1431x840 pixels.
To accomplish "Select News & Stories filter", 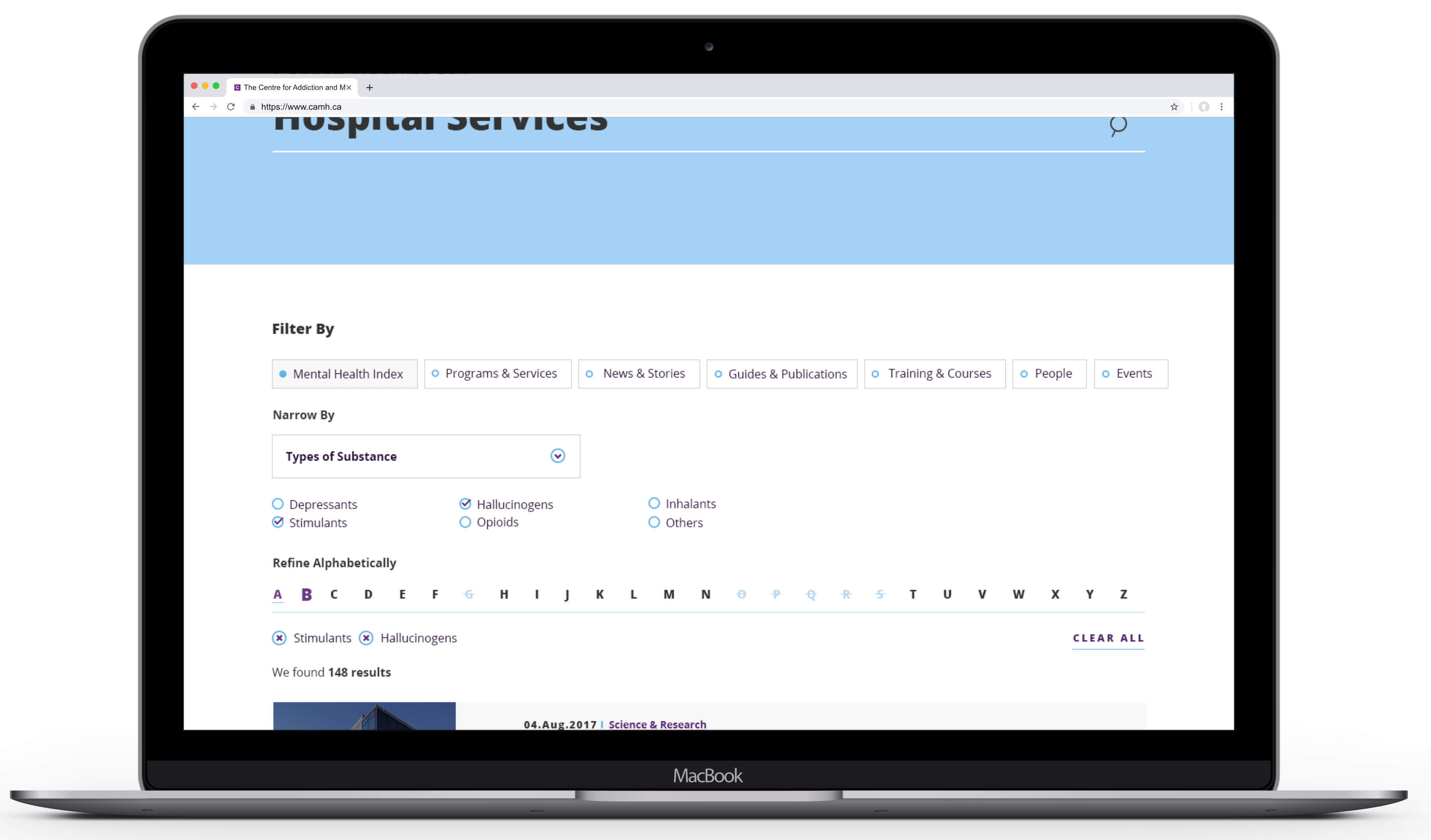I will click(x=639, y=374).
